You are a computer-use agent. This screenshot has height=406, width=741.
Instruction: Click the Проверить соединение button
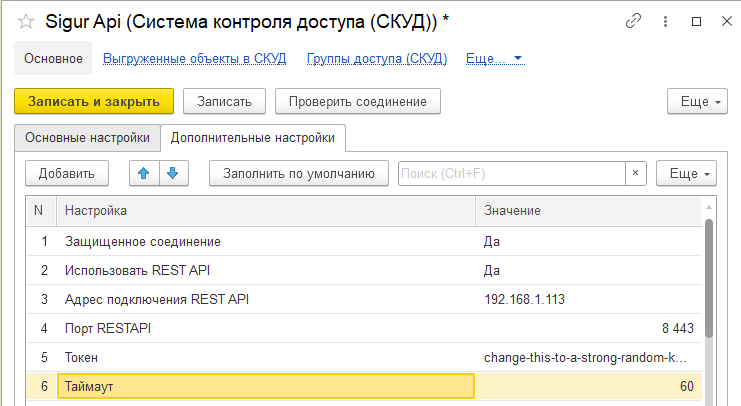(357, 101)
